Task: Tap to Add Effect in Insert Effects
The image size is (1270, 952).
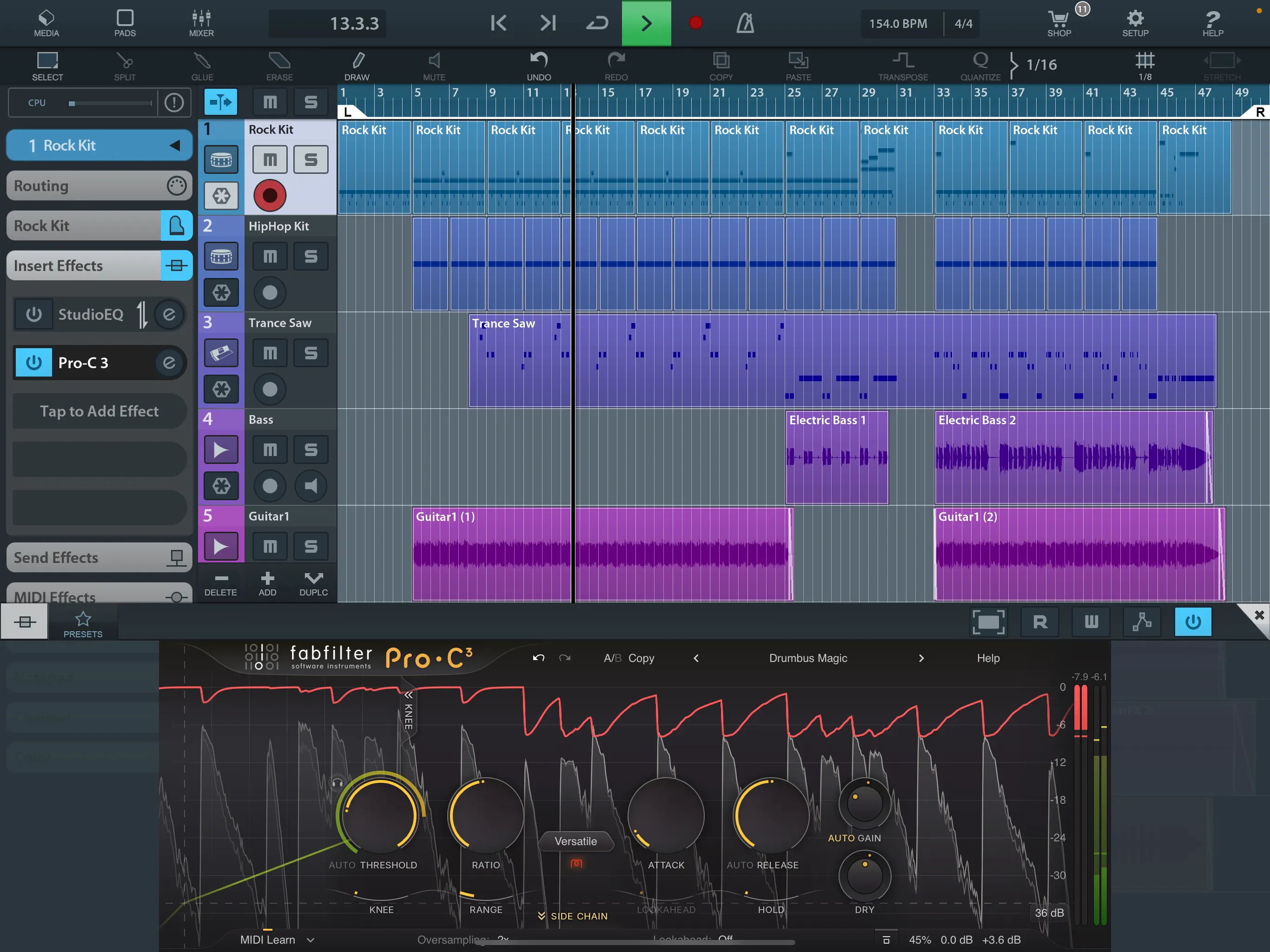Action: pos(99,411)
